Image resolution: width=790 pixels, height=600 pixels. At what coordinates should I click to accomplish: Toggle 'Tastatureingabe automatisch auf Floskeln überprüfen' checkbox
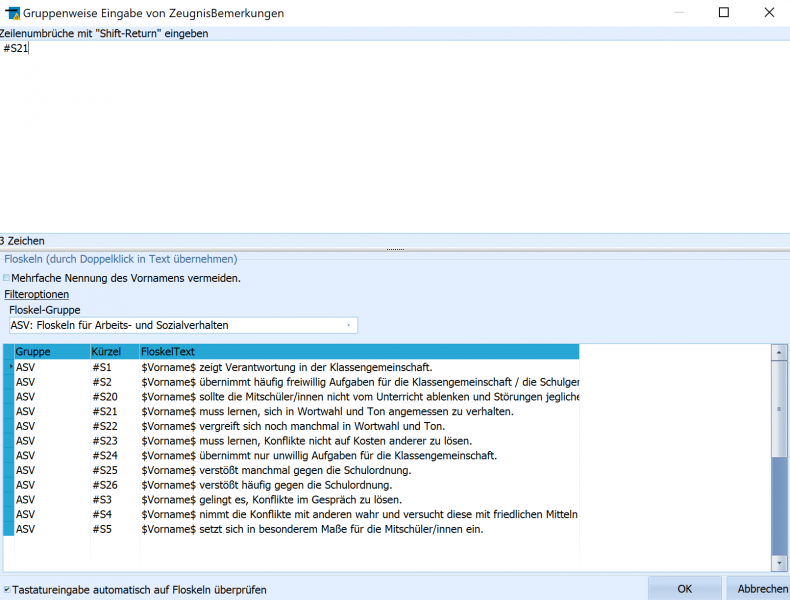7,589
